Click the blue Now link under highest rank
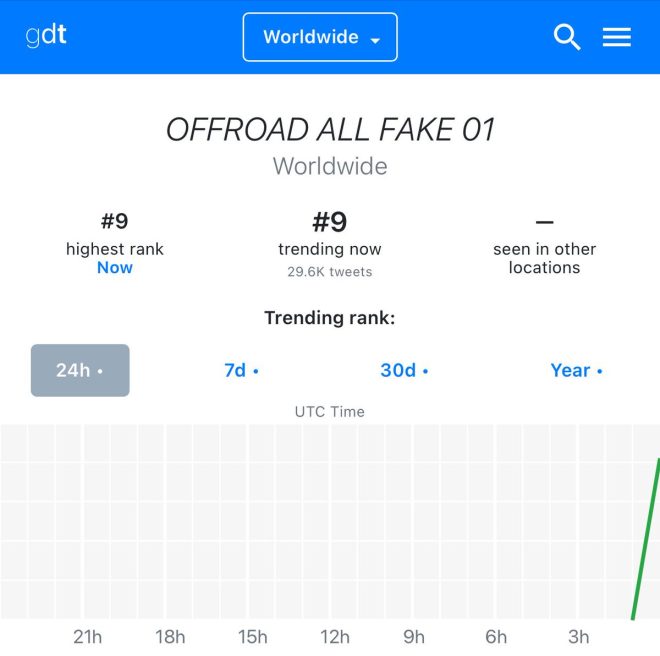 [x=114, y=268]
